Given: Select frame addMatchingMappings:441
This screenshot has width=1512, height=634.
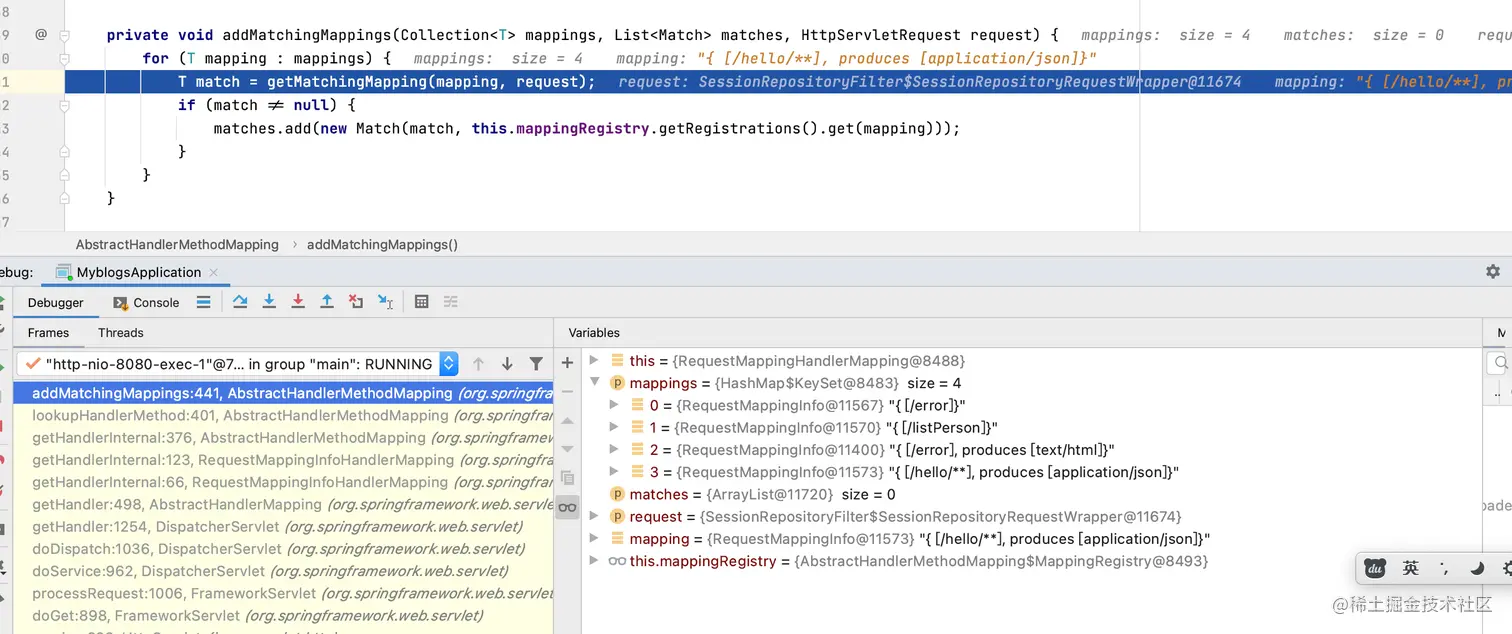Looking at the screenshot, I should click(283, 394).
